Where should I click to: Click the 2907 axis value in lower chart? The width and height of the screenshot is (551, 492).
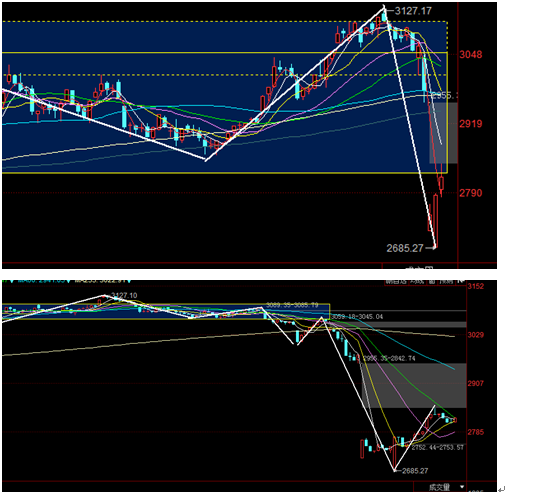[475, 383]
